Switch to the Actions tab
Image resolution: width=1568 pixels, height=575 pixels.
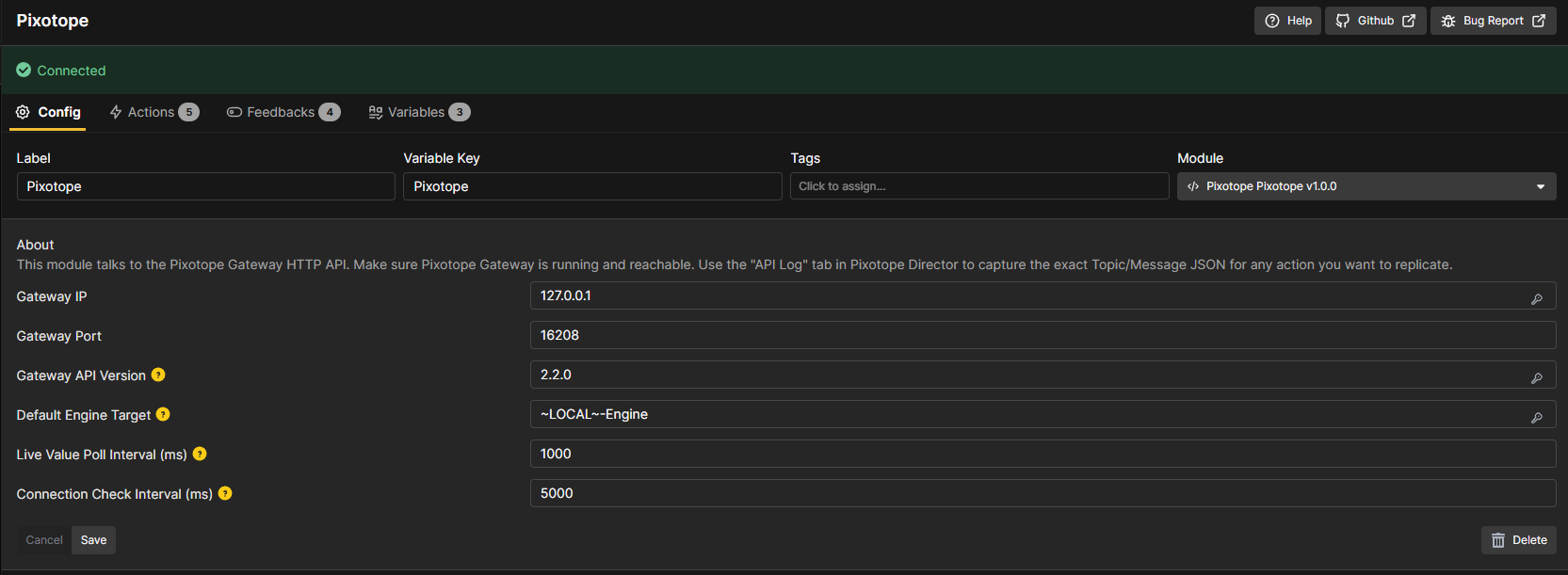click(x=154, y=112)
